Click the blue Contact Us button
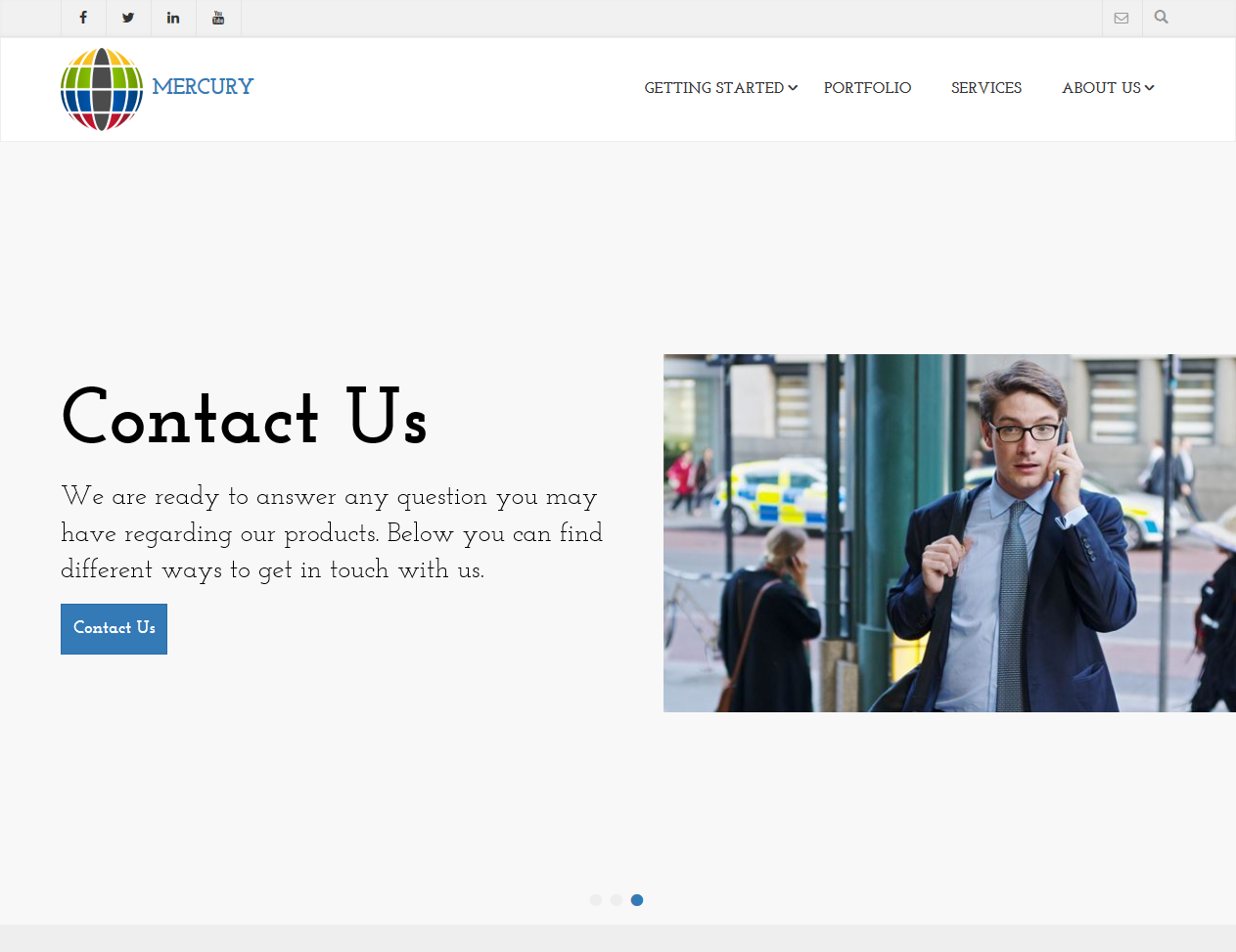The image size is (1236, 952). pos(114,628)
